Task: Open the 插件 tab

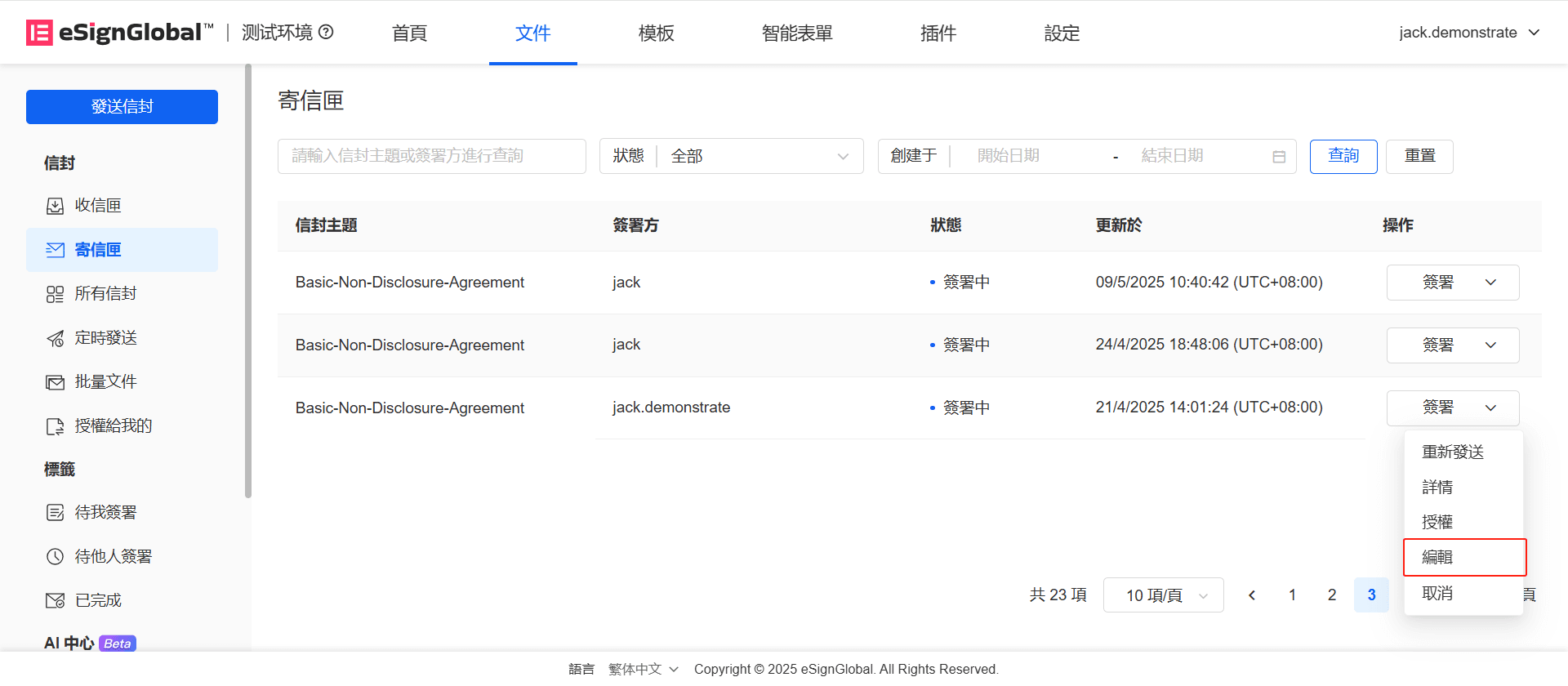Action: coord(938,33)
